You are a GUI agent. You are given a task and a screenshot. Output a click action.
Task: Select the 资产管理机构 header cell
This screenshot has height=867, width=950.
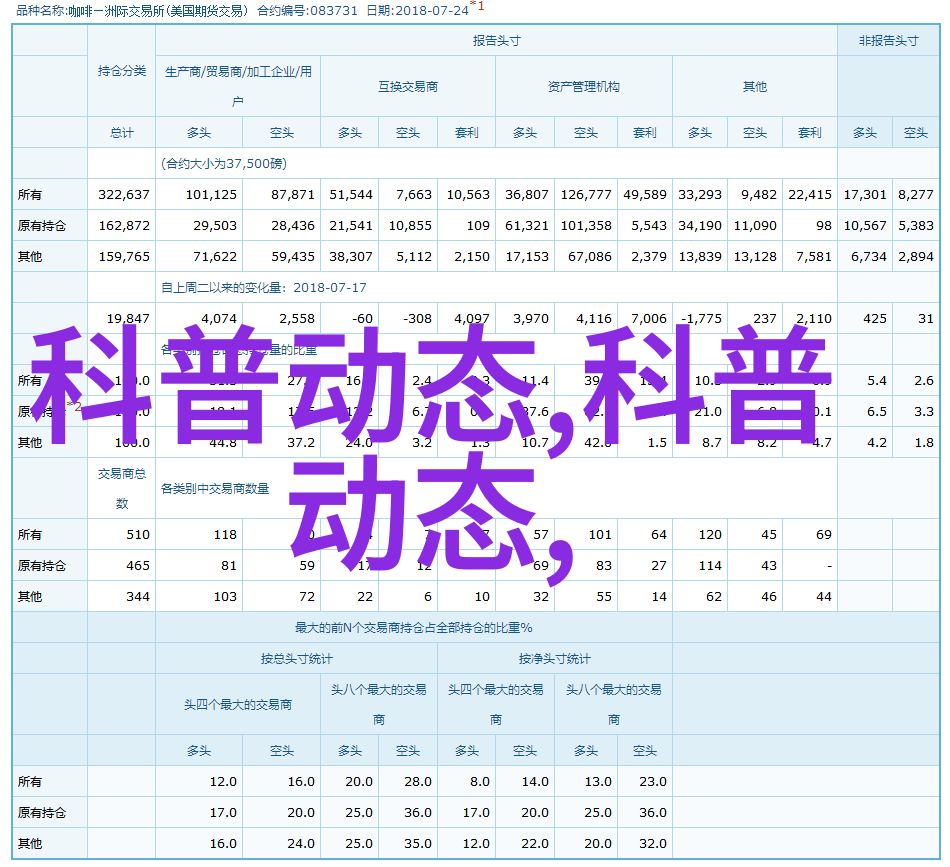coord(583,87)
